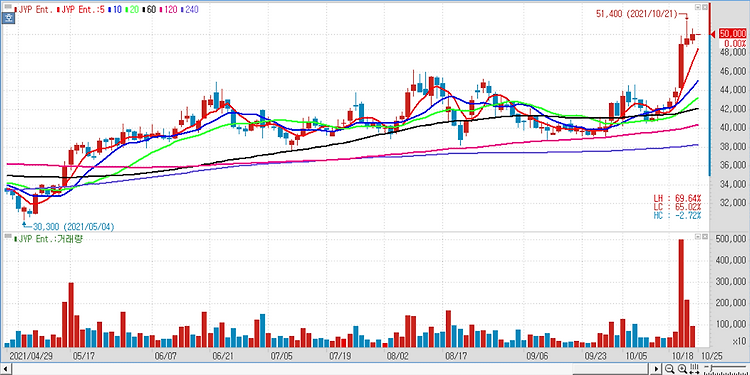Click the horizontal chart scrollbar track
This screenshot has height=375, width=750.
tap(330, 369)
